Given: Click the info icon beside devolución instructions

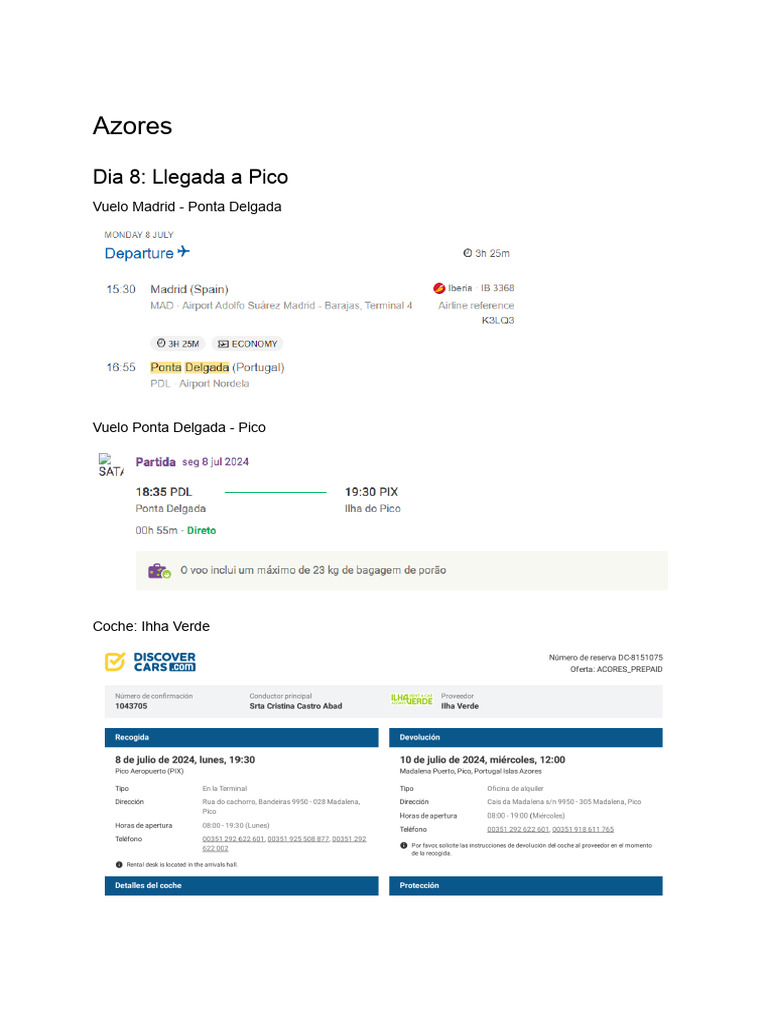Looking at the screenshot, I should tap(404, 845).
